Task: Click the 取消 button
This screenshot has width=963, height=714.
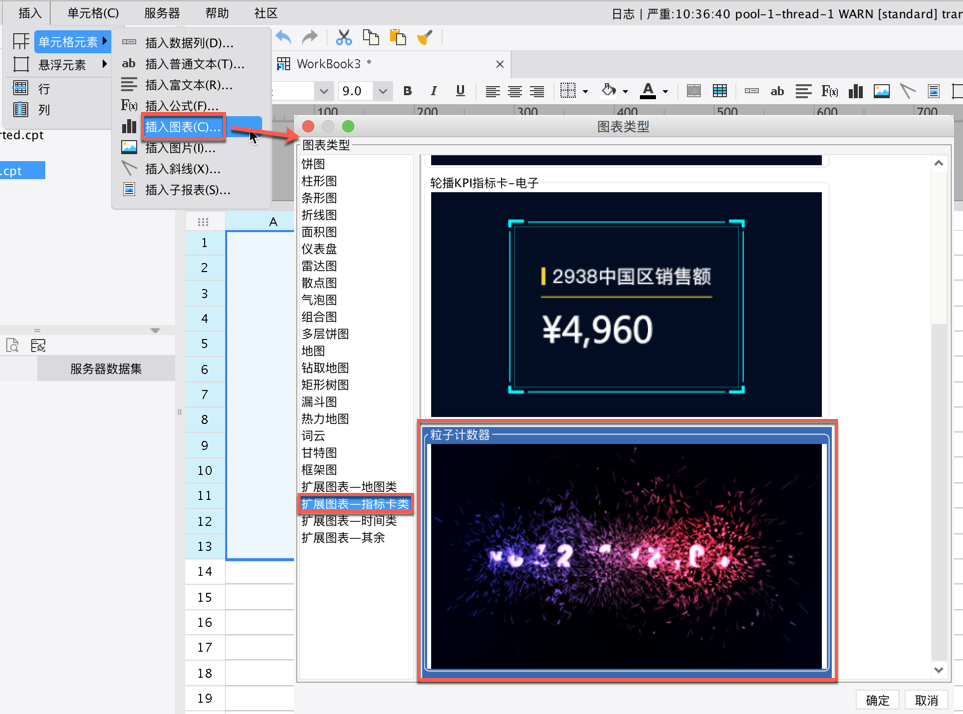Action: click(x=926, y=700)
